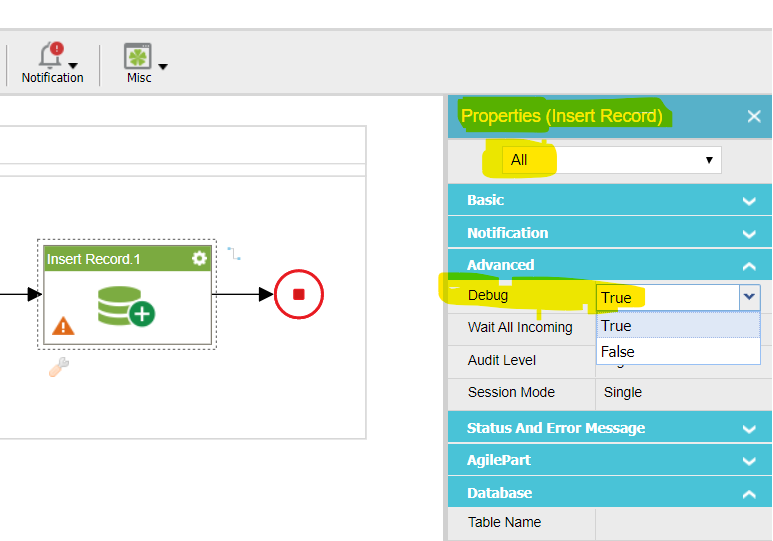Click the Table Name value field
The image size is (773, 541).
click(x=682, y=523)
